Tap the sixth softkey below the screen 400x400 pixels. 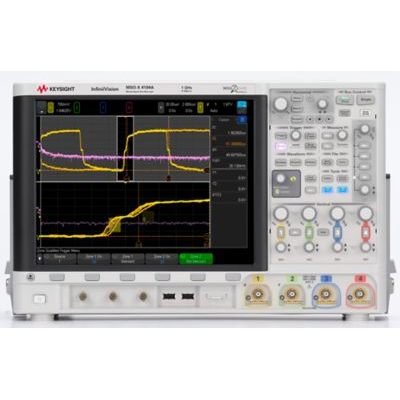click(x=233, y=277)
